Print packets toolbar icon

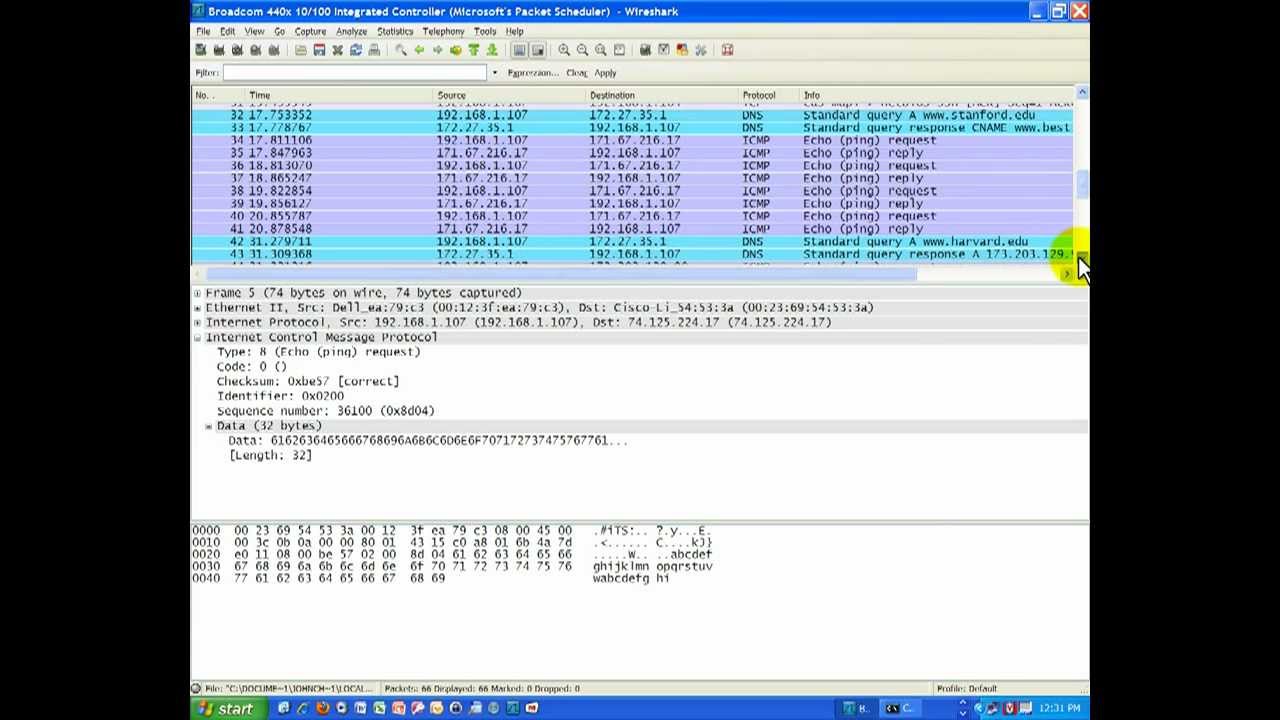coord(374,50)
